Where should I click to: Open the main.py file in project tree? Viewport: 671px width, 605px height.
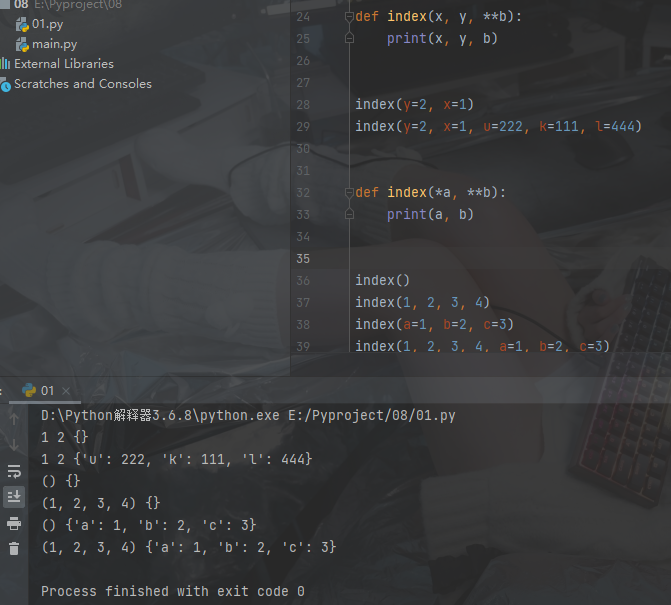coord(54,44)
